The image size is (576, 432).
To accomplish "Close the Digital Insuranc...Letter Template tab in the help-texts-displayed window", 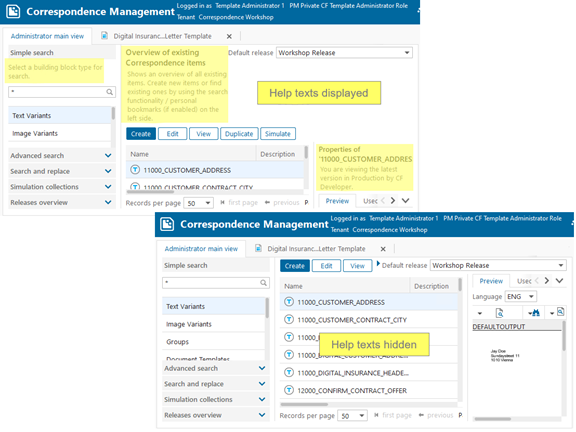I will (229, 36).
